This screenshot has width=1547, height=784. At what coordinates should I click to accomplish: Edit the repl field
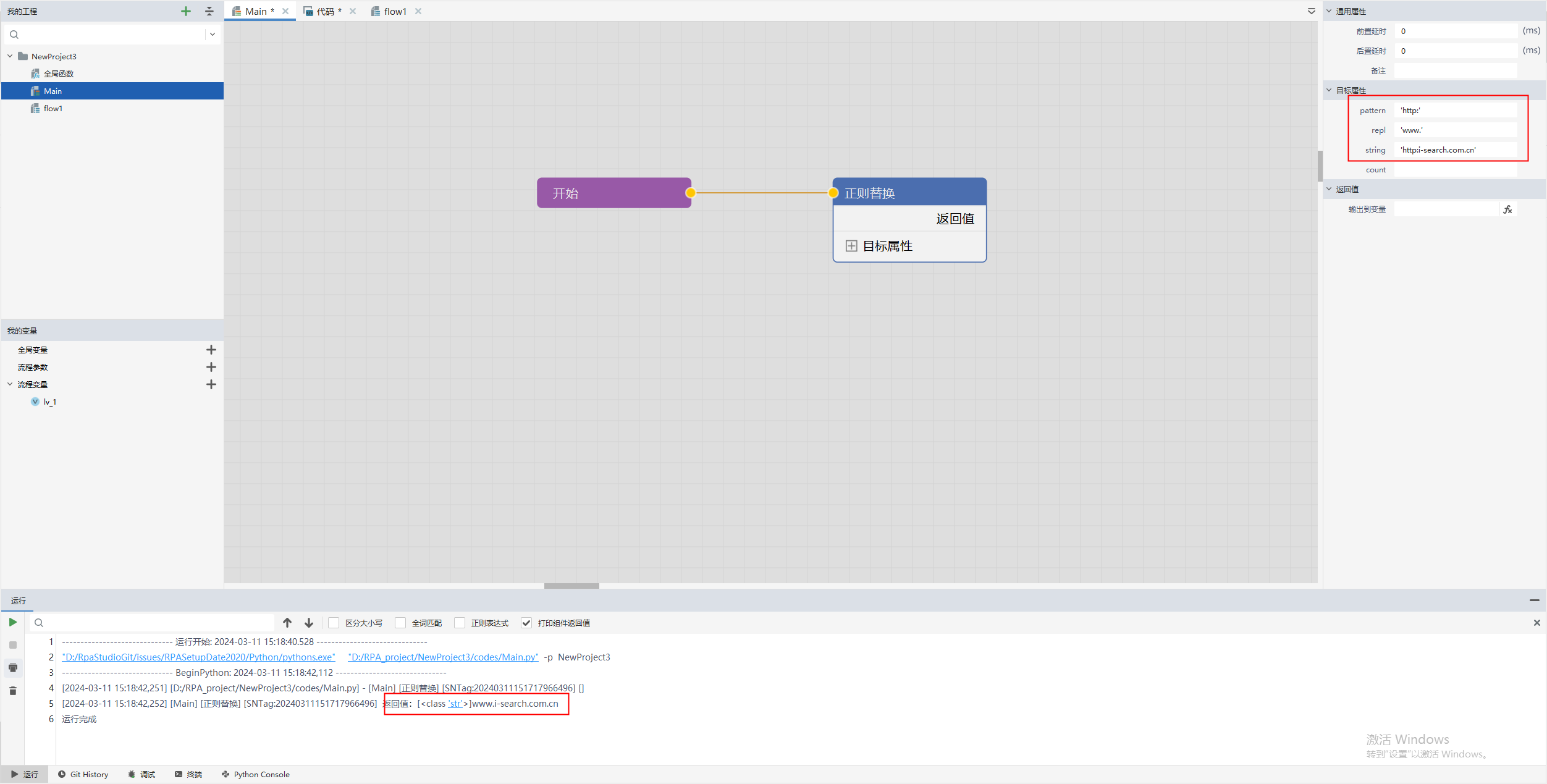click(1456, 130)
